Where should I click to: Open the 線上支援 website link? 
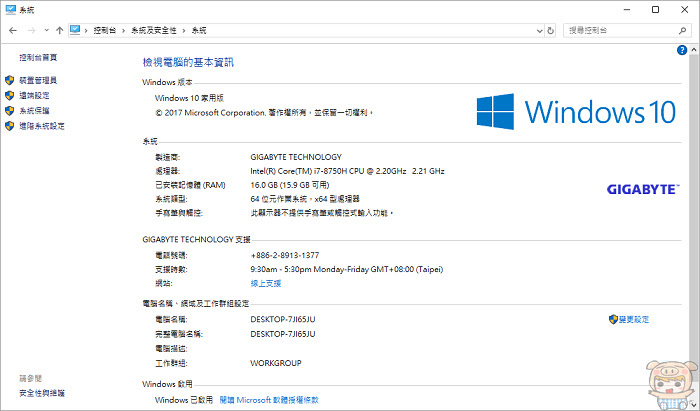[x=266, y=283]
